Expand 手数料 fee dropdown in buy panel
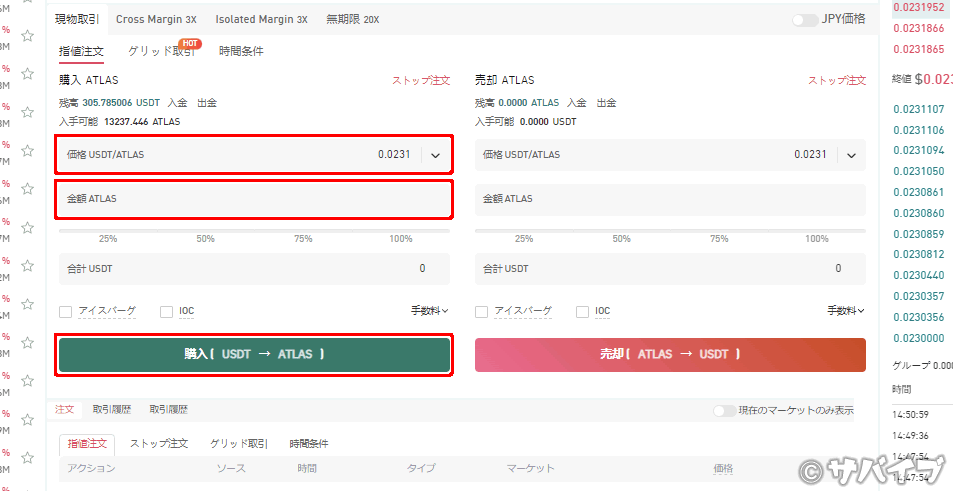This screenshot has width=953, height=491. [x=430, y=311]
